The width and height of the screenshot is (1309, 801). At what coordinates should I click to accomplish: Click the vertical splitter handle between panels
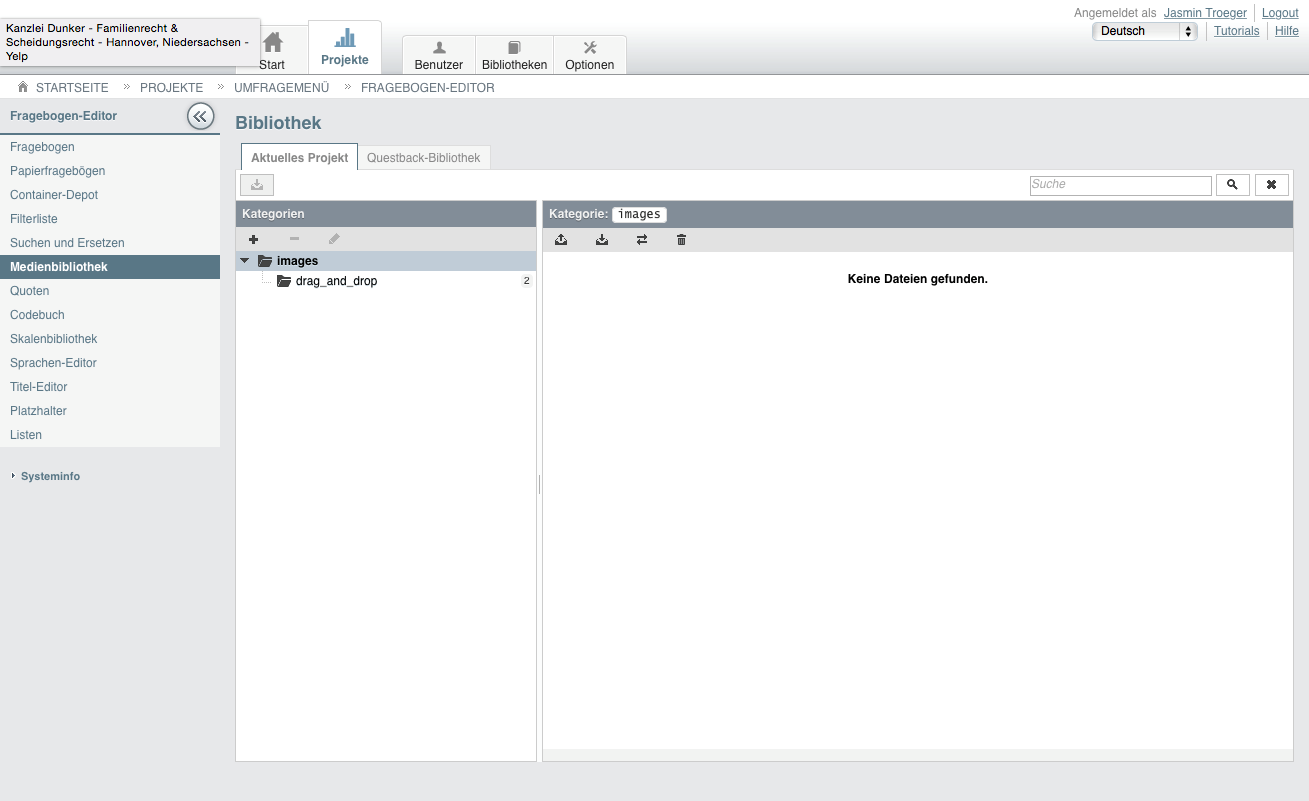539,484
